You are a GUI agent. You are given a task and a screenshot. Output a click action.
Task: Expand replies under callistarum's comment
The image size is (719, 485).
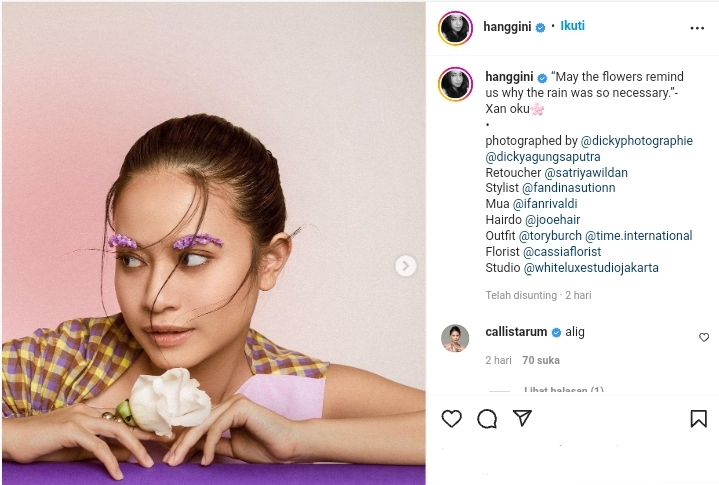pyautogui.click(x=564, y=390)
